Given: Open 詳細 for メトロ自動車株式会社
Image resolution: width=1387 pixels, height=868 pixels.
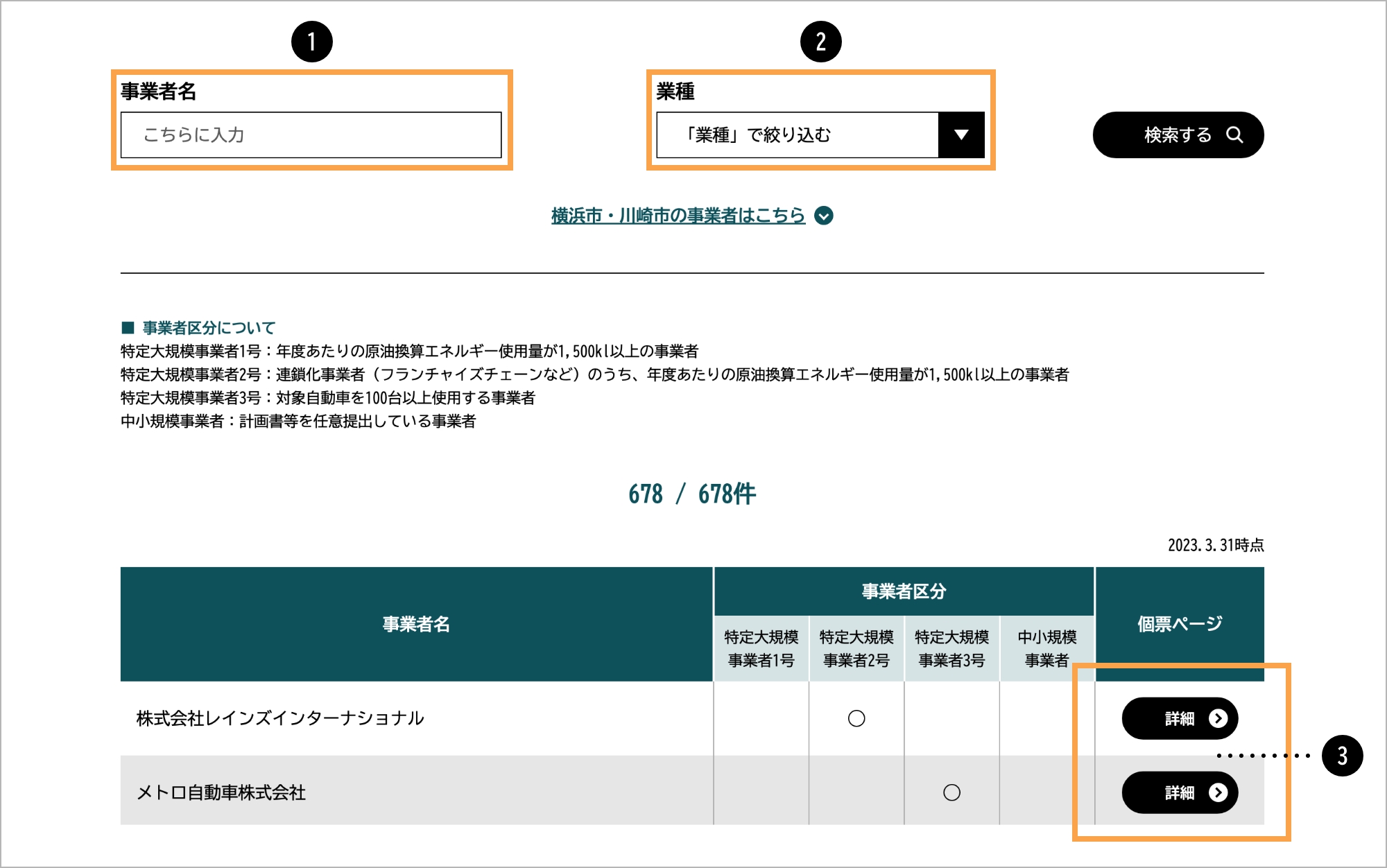Looking at the screenshot, I should (1180, 792).
